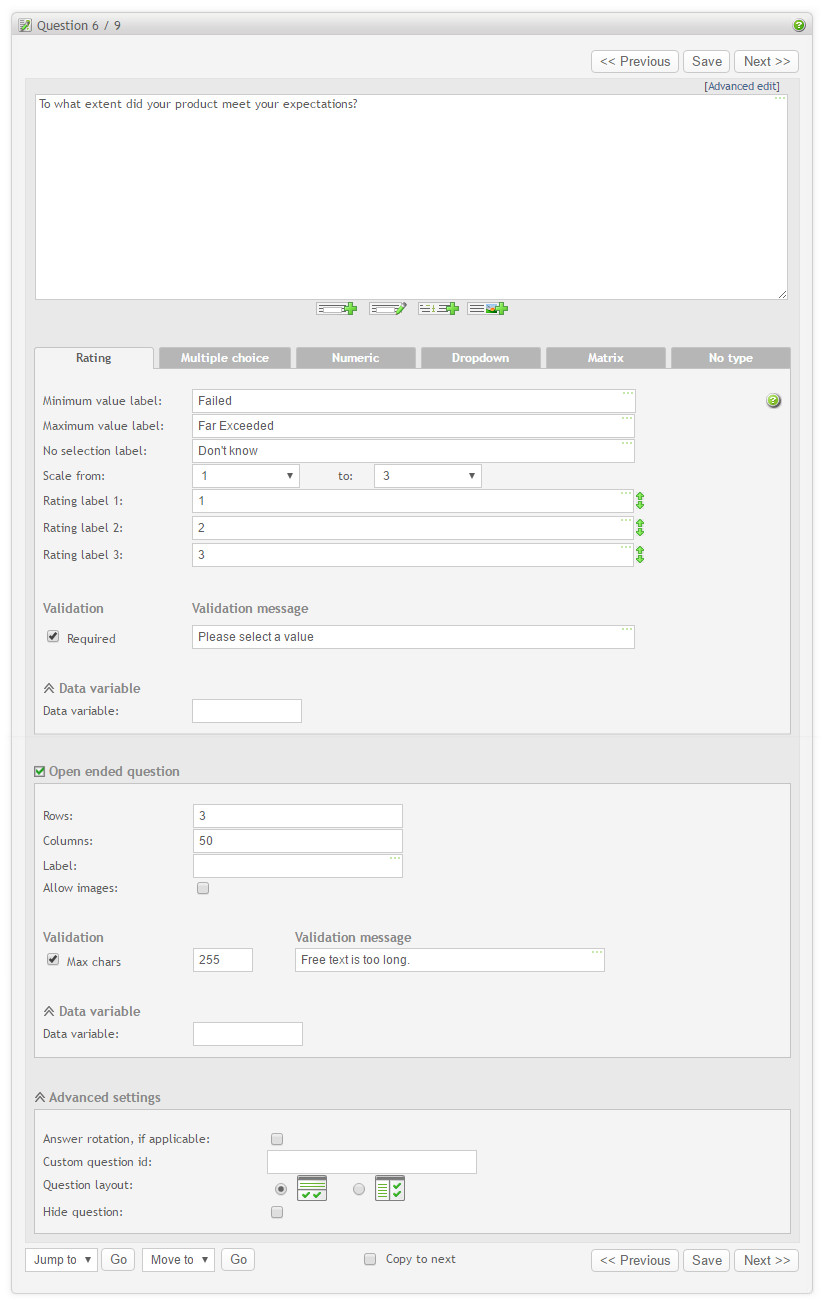This screenshot has height=1305, width=825.
Task: Click the reorder arrows for Rating label 3
Action: click(640, 555)
